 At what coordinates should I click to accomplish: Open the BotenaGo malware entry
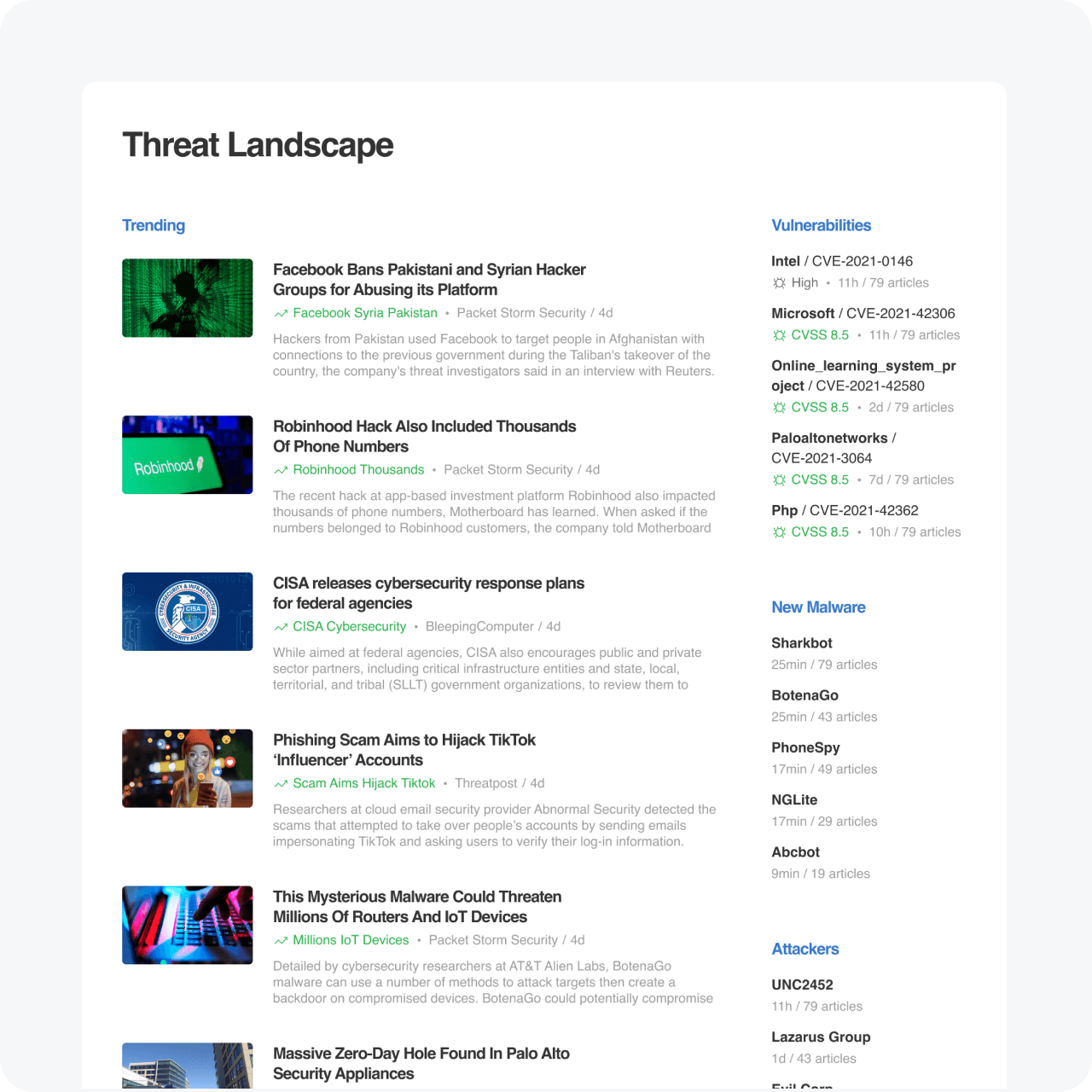pos(804,695)
